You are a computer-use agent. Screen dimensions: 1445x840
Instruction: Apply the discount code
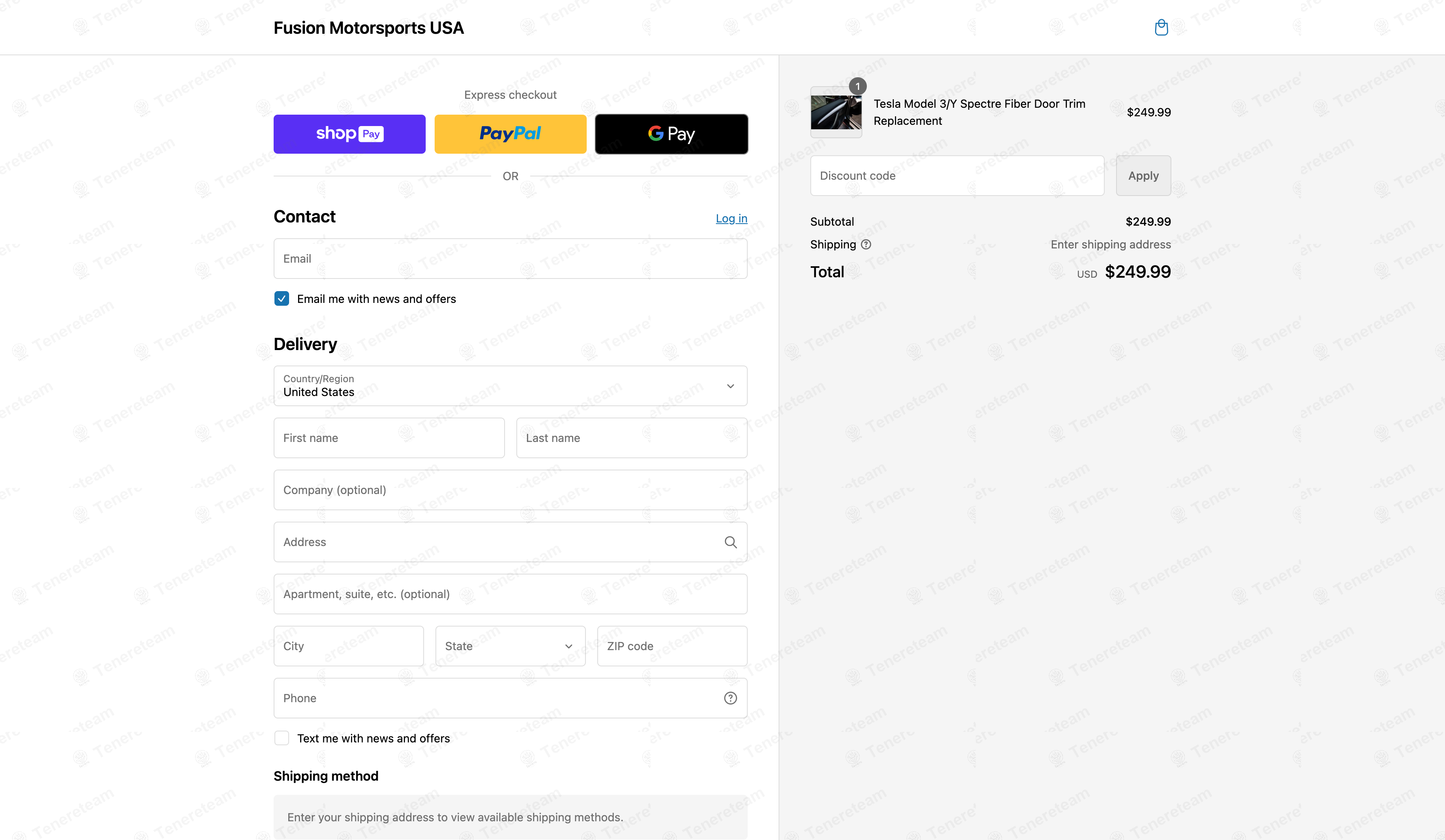pyautogui.click(x=1143, y=176)
